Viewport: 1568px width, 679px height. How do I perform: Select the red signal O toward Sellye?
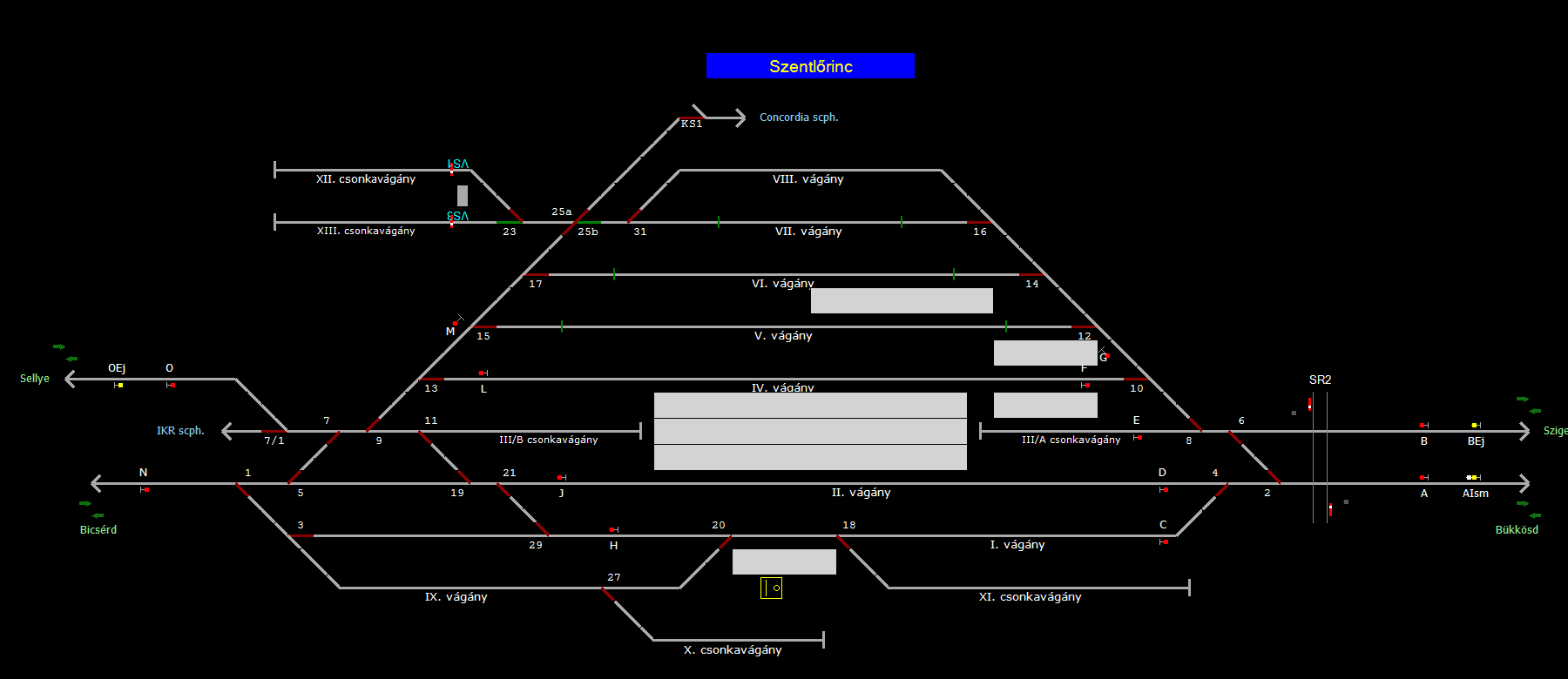(171, 385)
